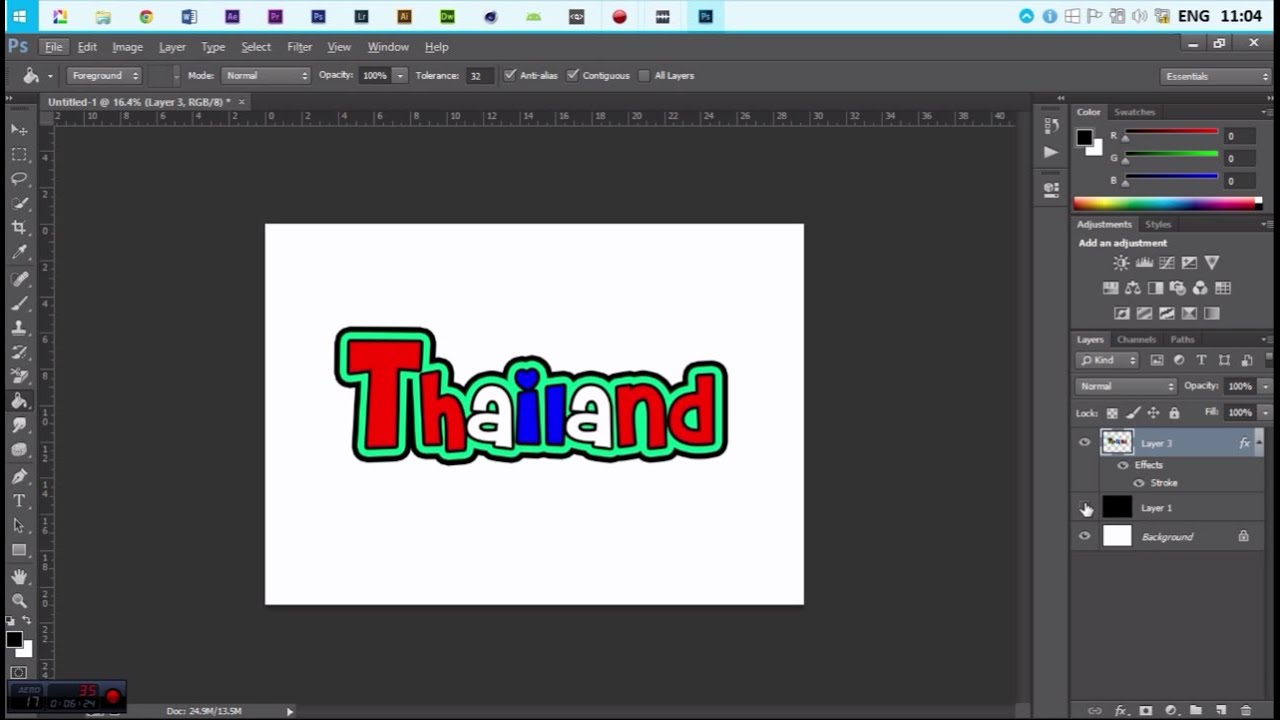Switch to the Paths tab

[x=1182, y=339]
